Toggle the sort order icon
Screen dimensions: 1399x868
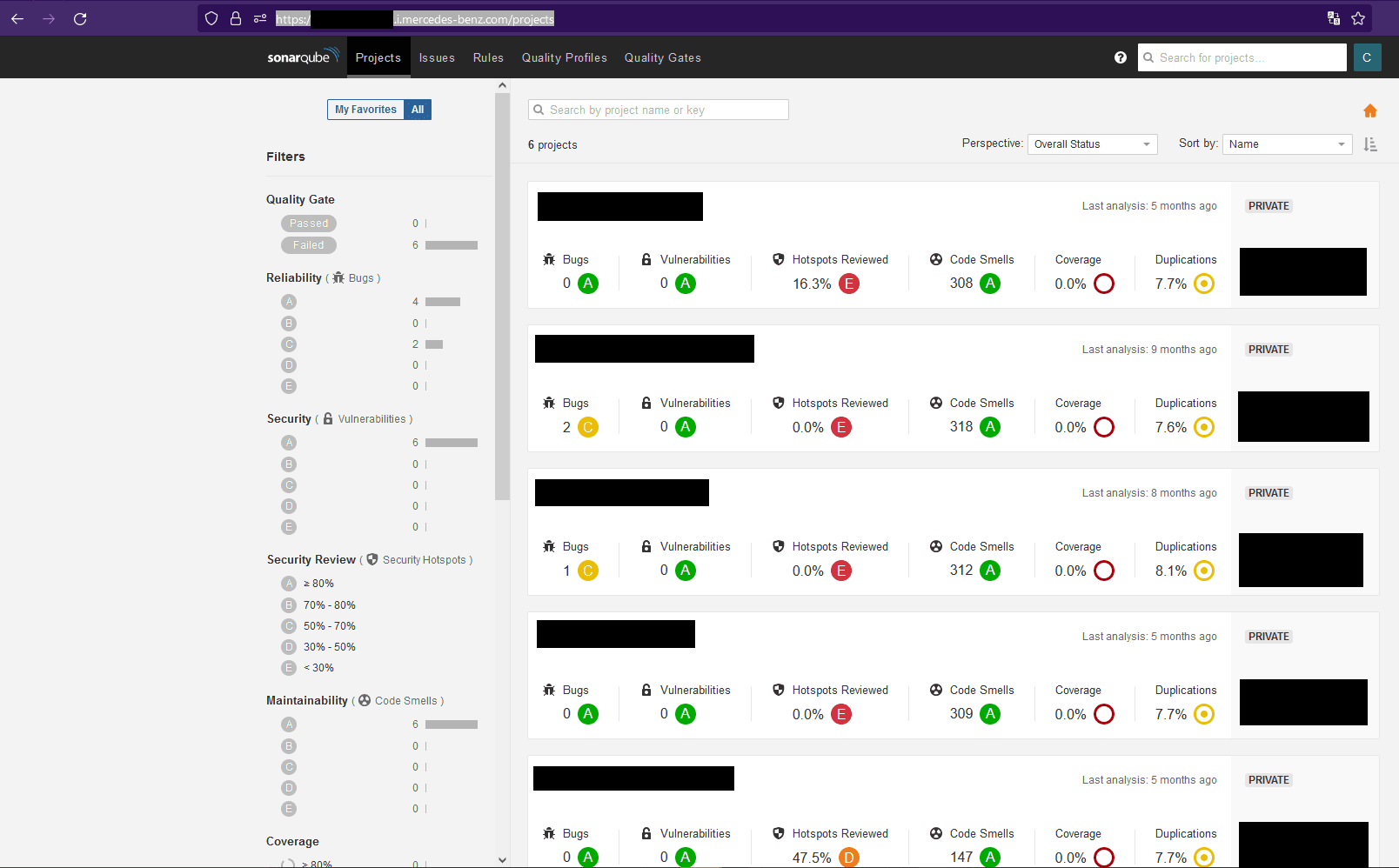[x=1370, y=144]
